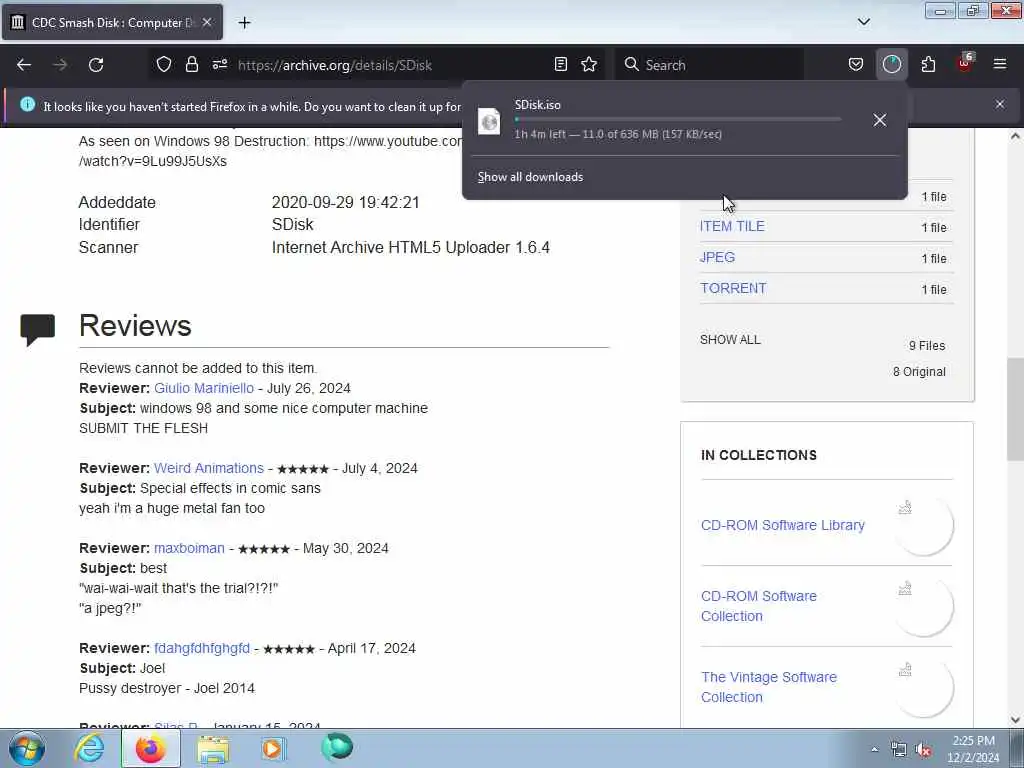Open the Firefox hamburger menu
The width and height of the screenshot is (1024, 768).
1000,64
